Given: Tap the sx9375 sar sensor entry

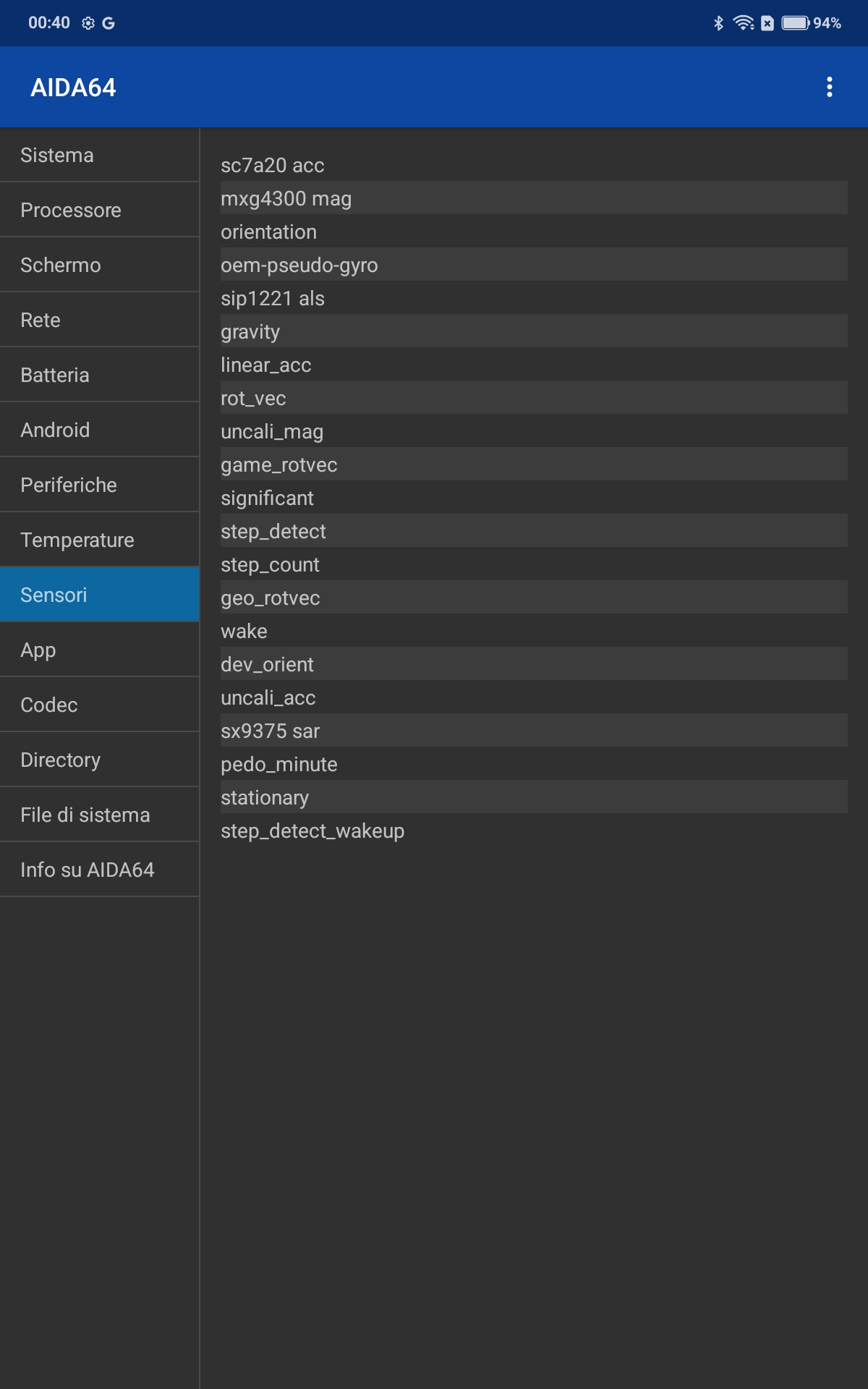Looking at the screenshot, I should click(534, 731).
